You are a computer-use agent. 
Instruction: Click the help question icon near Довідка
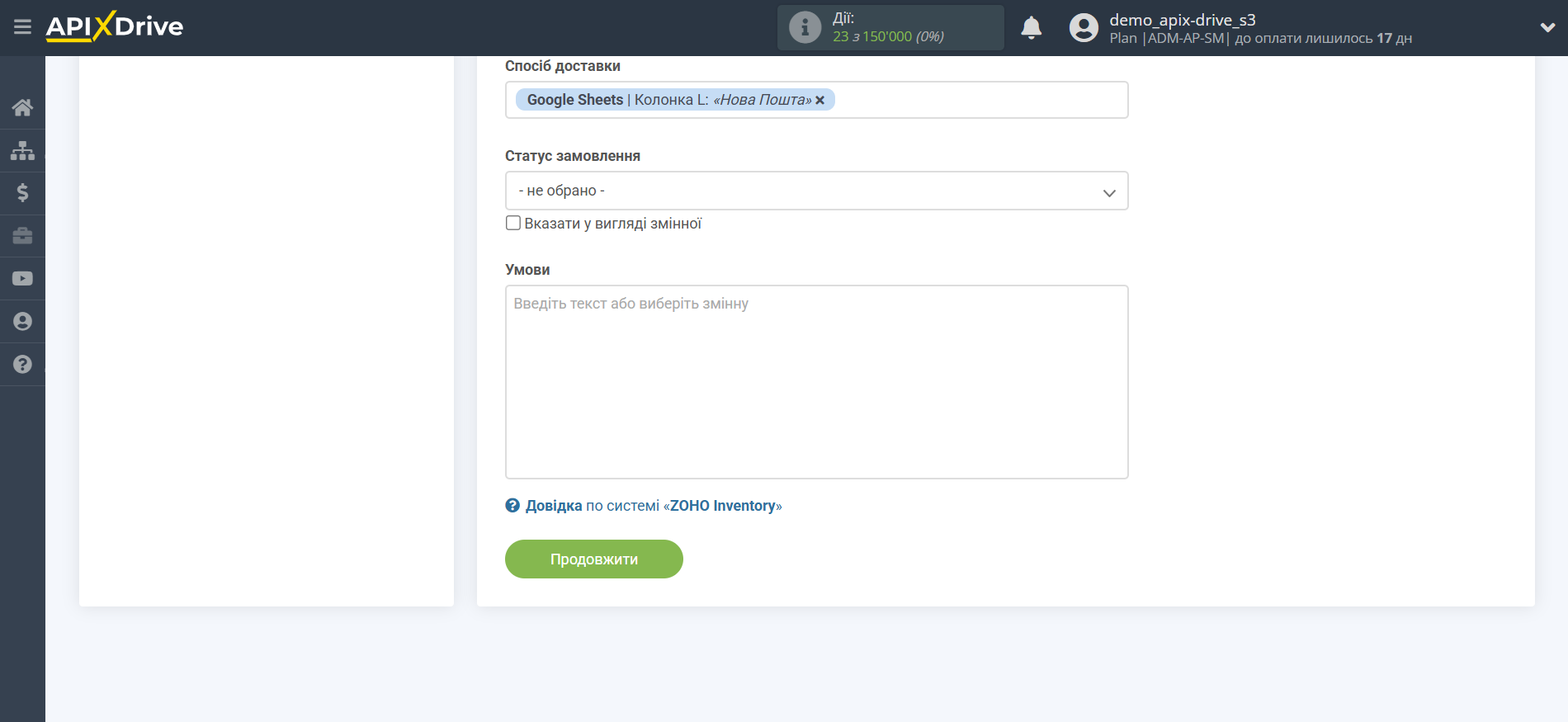point(512,506)
